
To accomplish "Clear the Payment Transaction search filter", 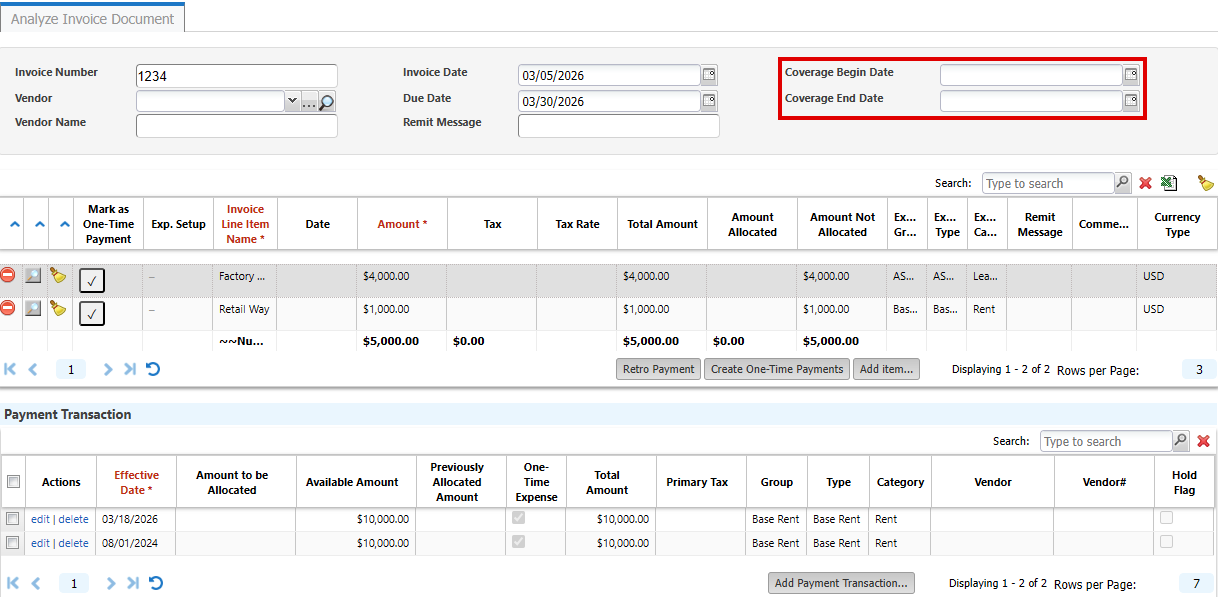I will 1203,441.
